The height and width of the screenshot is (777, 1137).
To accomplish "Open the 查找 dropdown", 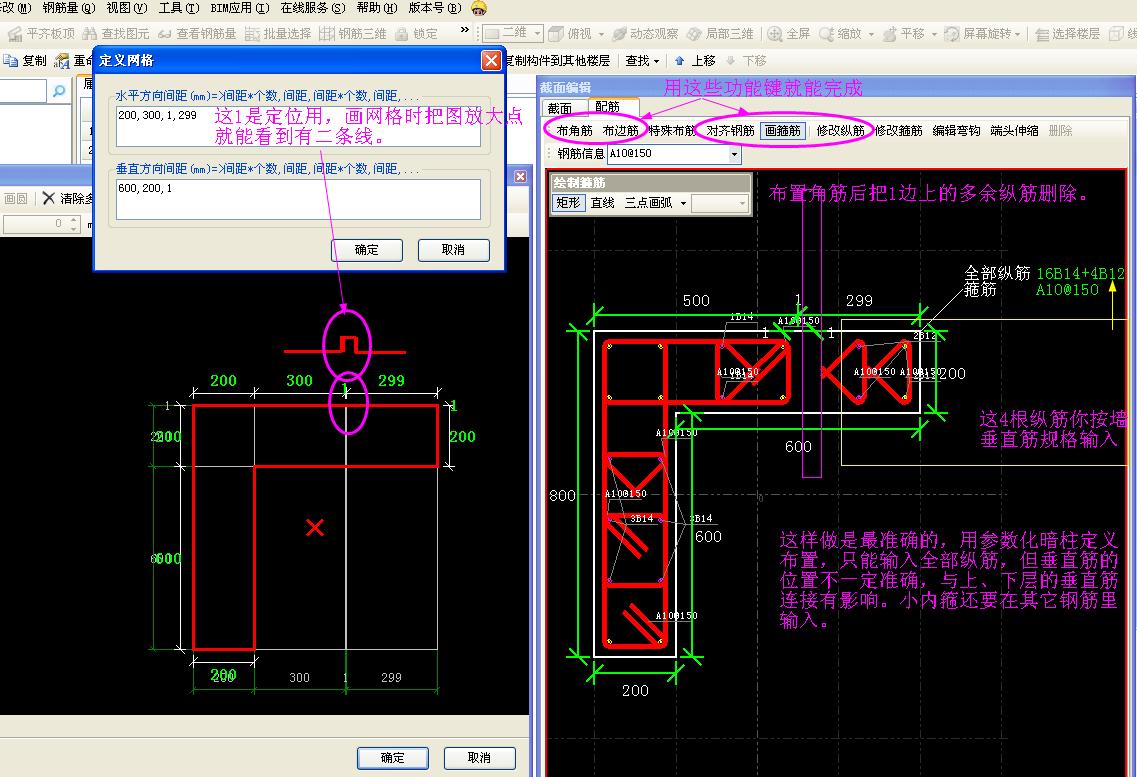I will click(642, 61).
